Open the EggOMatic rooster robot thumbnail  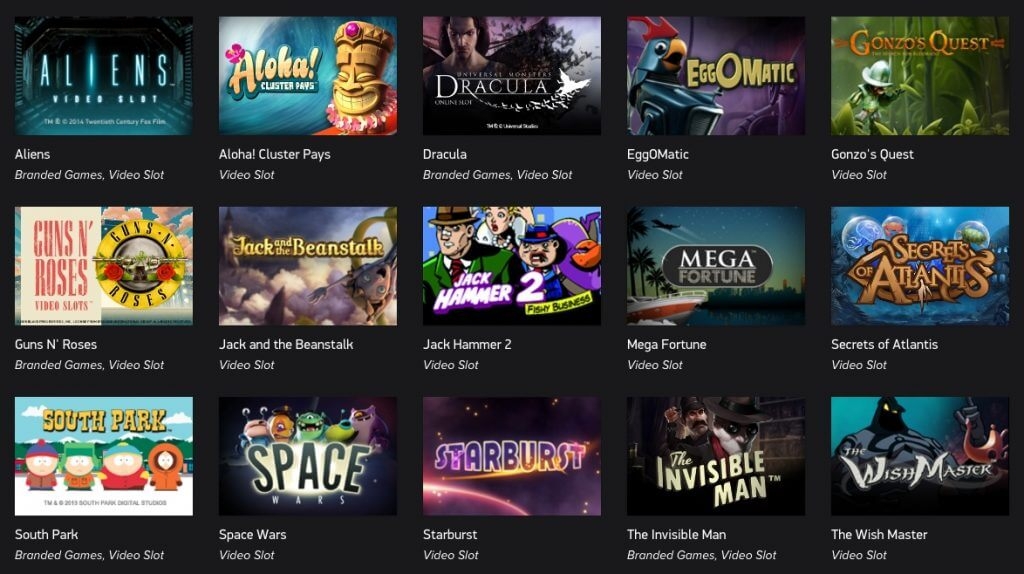pyautogui.click(x=716, y=76)
